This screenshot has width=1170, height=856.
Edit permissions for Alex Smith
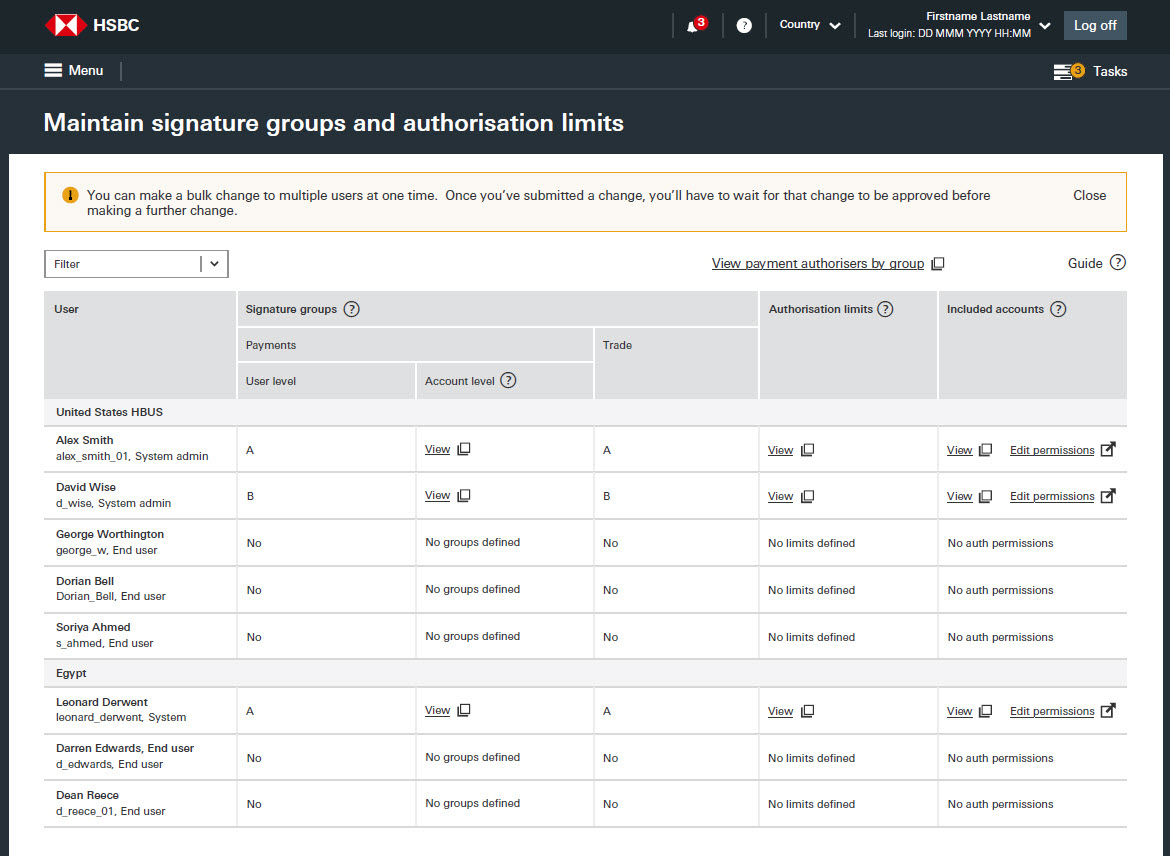click(x=1052, y=450)
